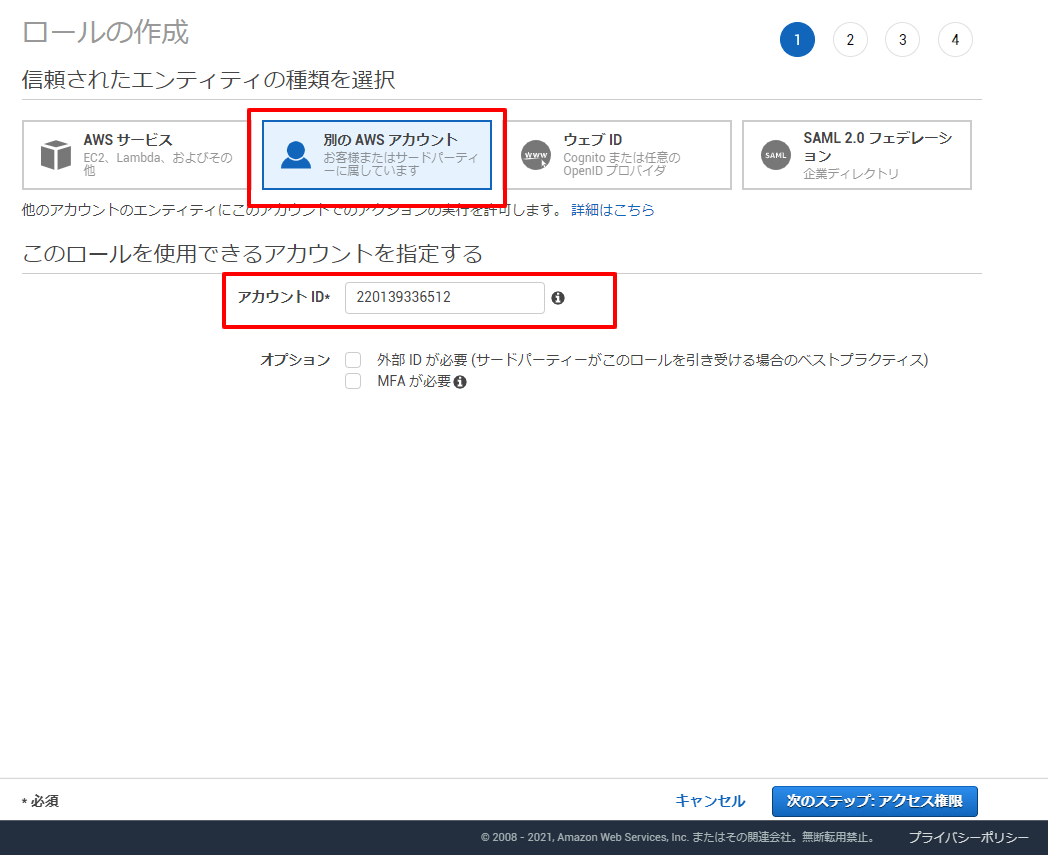Open the プライバシーポリシー footer link
Image resolution: width=1048 pixels, height=855 pixels.
pos(968,838)
